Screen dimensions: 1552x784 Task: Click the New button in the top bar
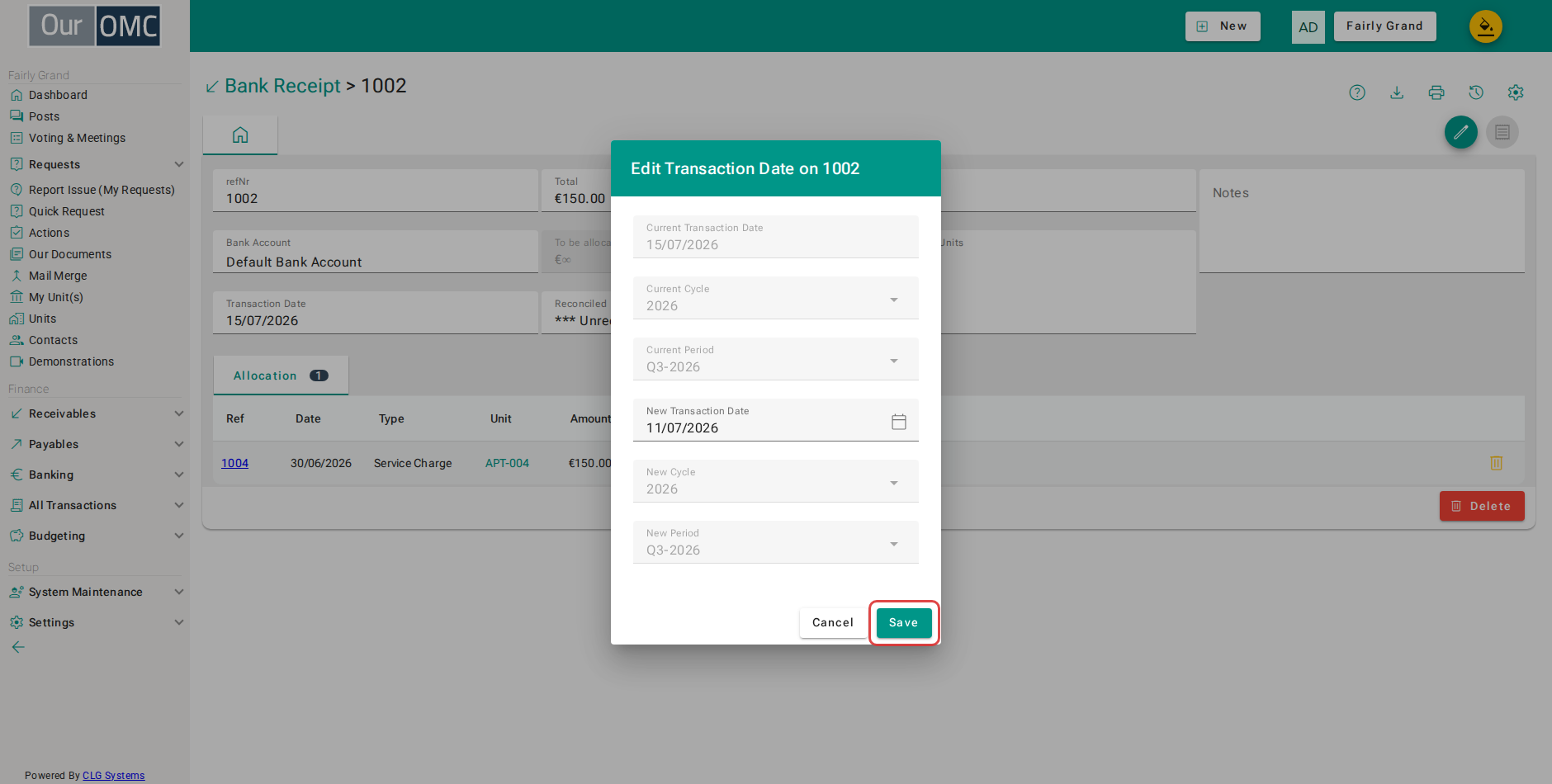[1223, 26]
